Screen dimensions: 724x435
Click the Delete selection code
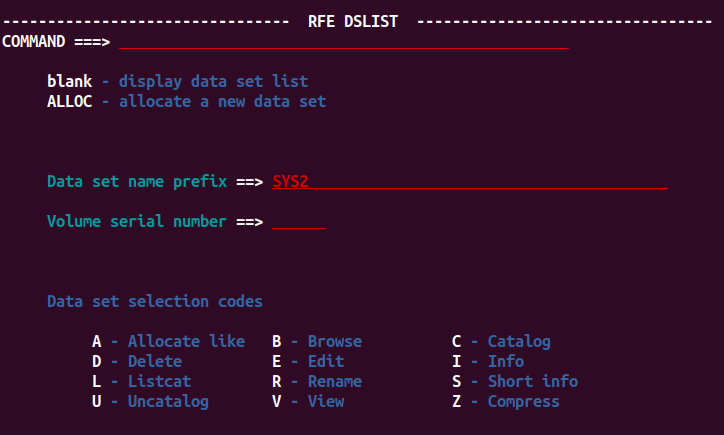(x=137, y=362)
